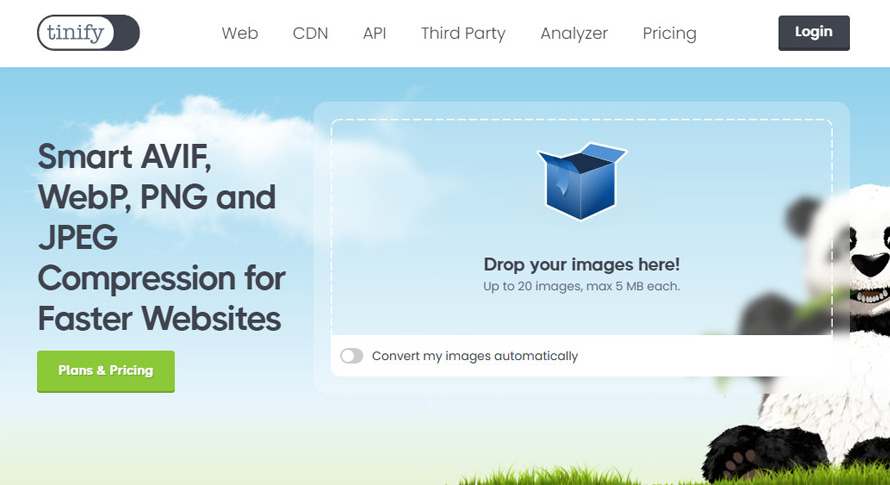Click the green Plans & Pricing button
This screenshot has width=890, height=485.
click(106, 371)
